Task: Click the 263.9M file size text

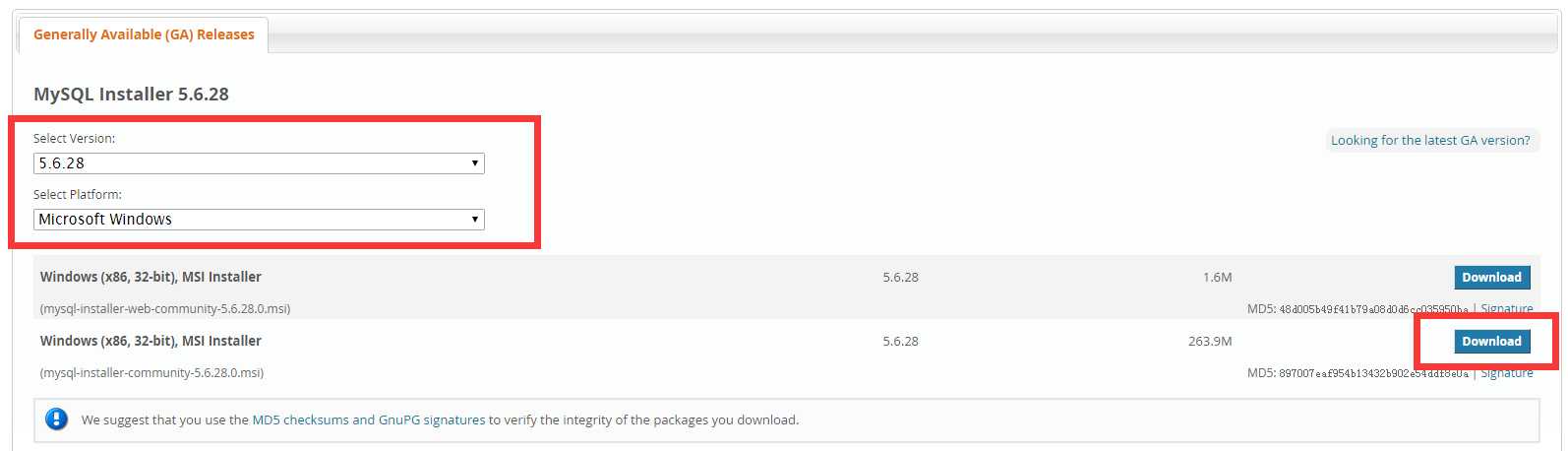Action: 1210,342
